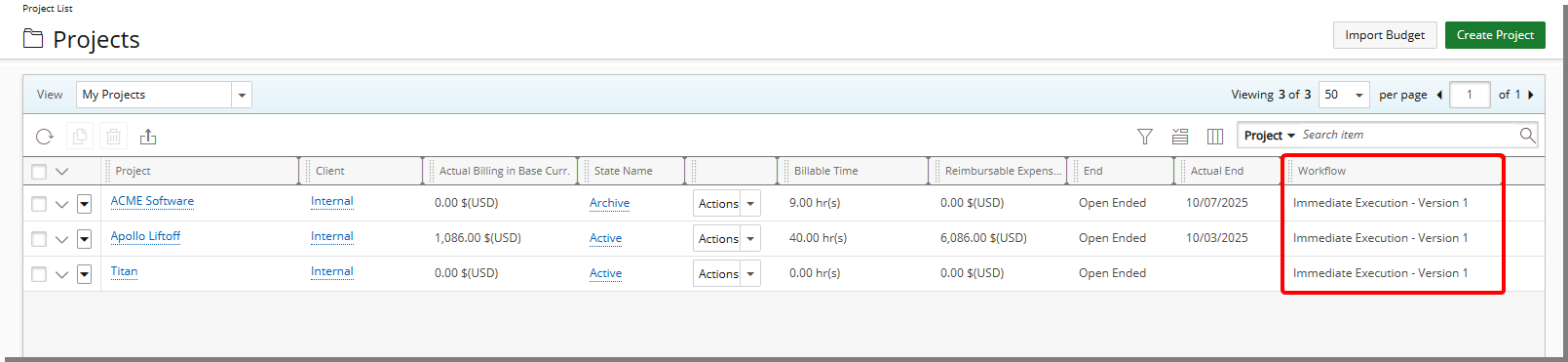Click the row grouping icon
The image size is (1568, 362).
click(x=1180, y=137)
